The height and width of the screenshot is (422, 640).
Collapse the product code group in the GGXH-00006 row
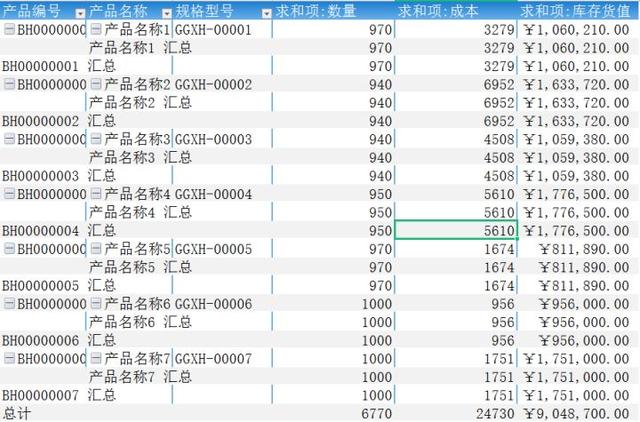coord(9,303)
